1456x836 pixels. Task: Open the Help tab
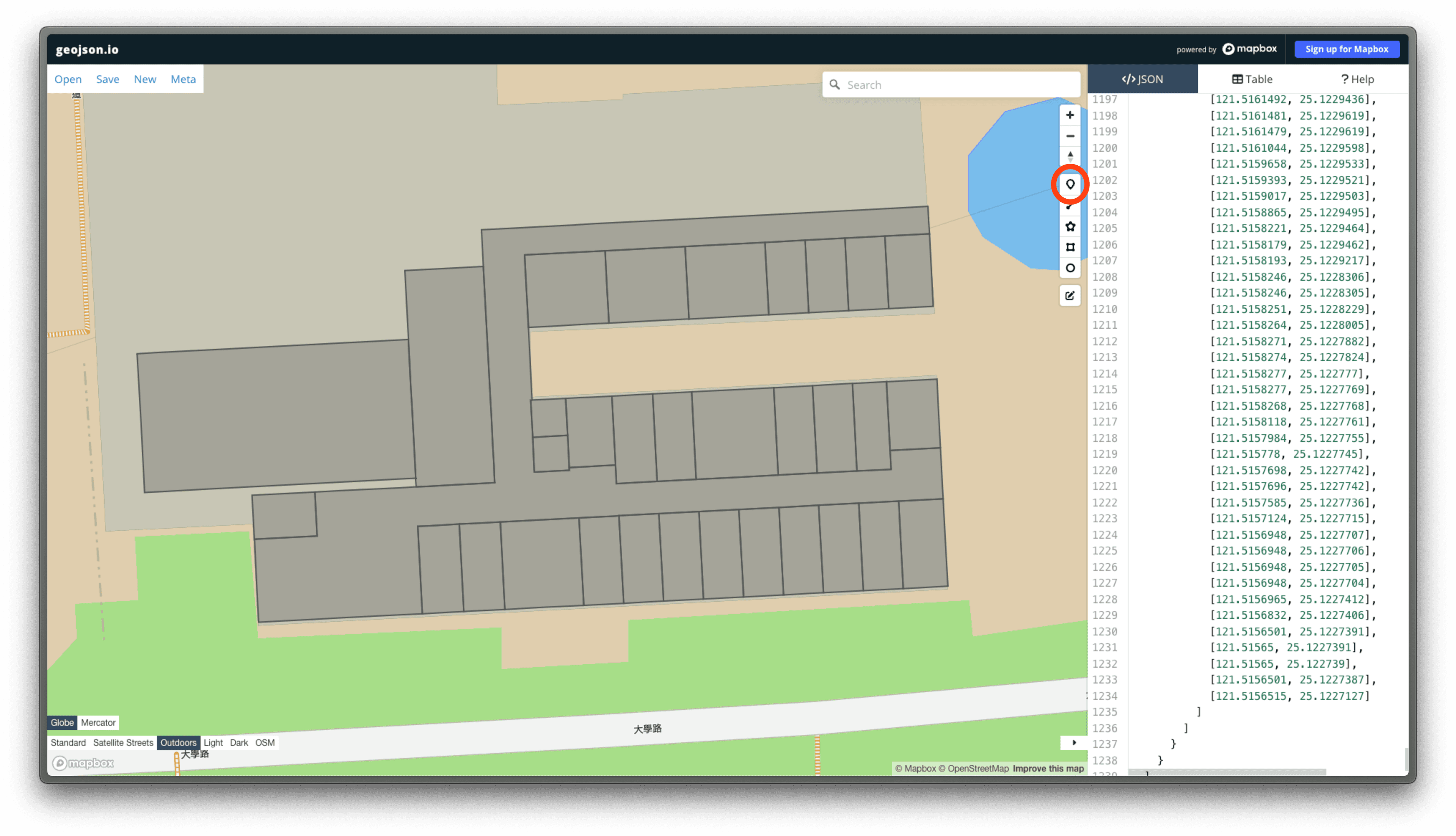point(1357,79)
